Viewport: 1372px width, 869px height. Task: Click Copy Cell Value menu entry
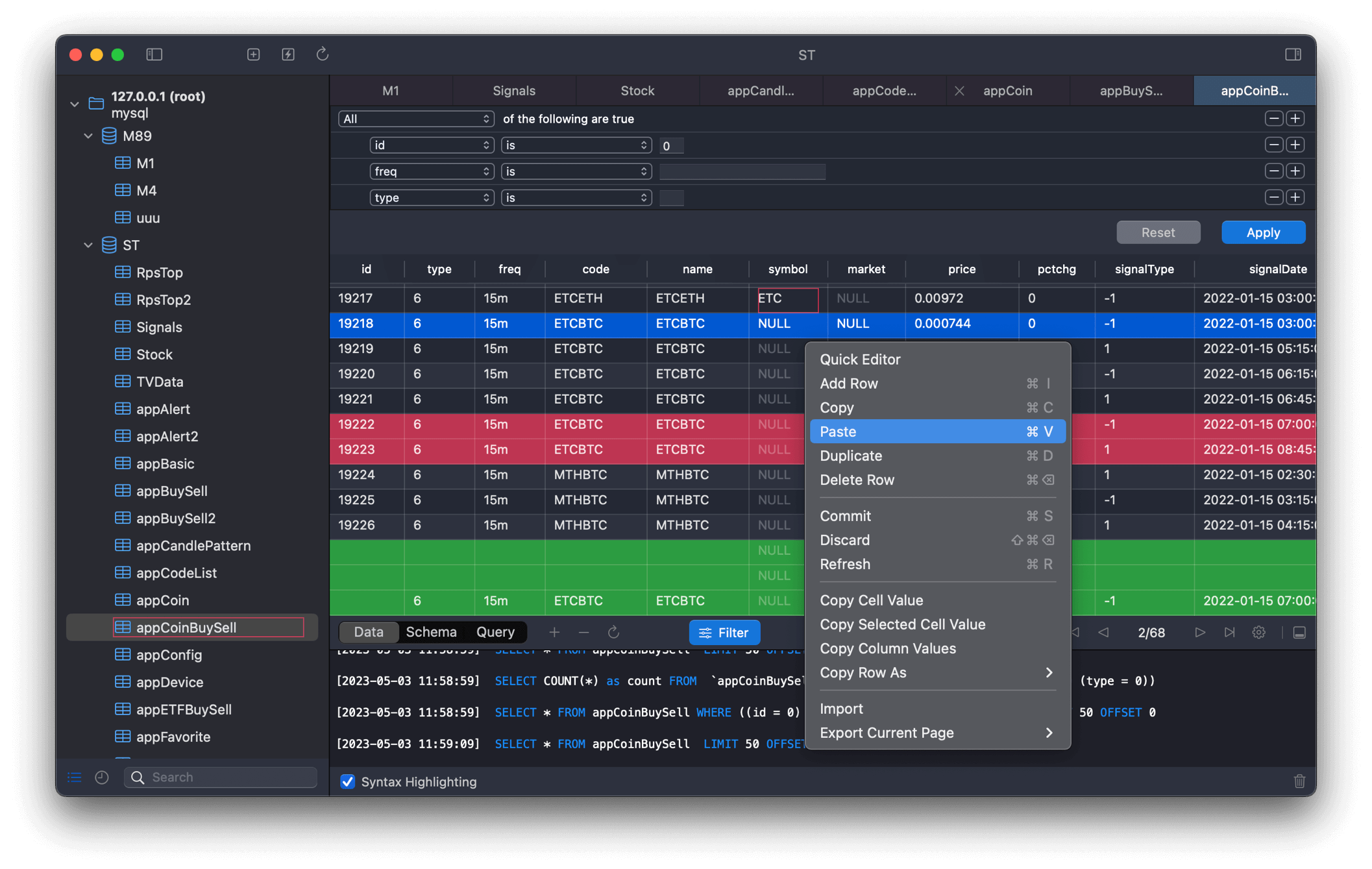[937, 600]
